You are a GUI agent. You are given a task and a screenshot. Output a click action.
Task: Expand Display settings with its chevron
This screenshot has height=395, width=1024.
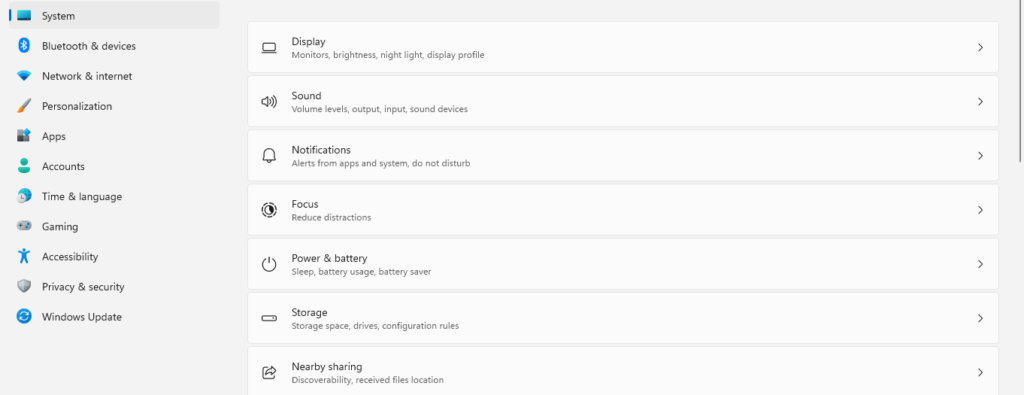980,48
